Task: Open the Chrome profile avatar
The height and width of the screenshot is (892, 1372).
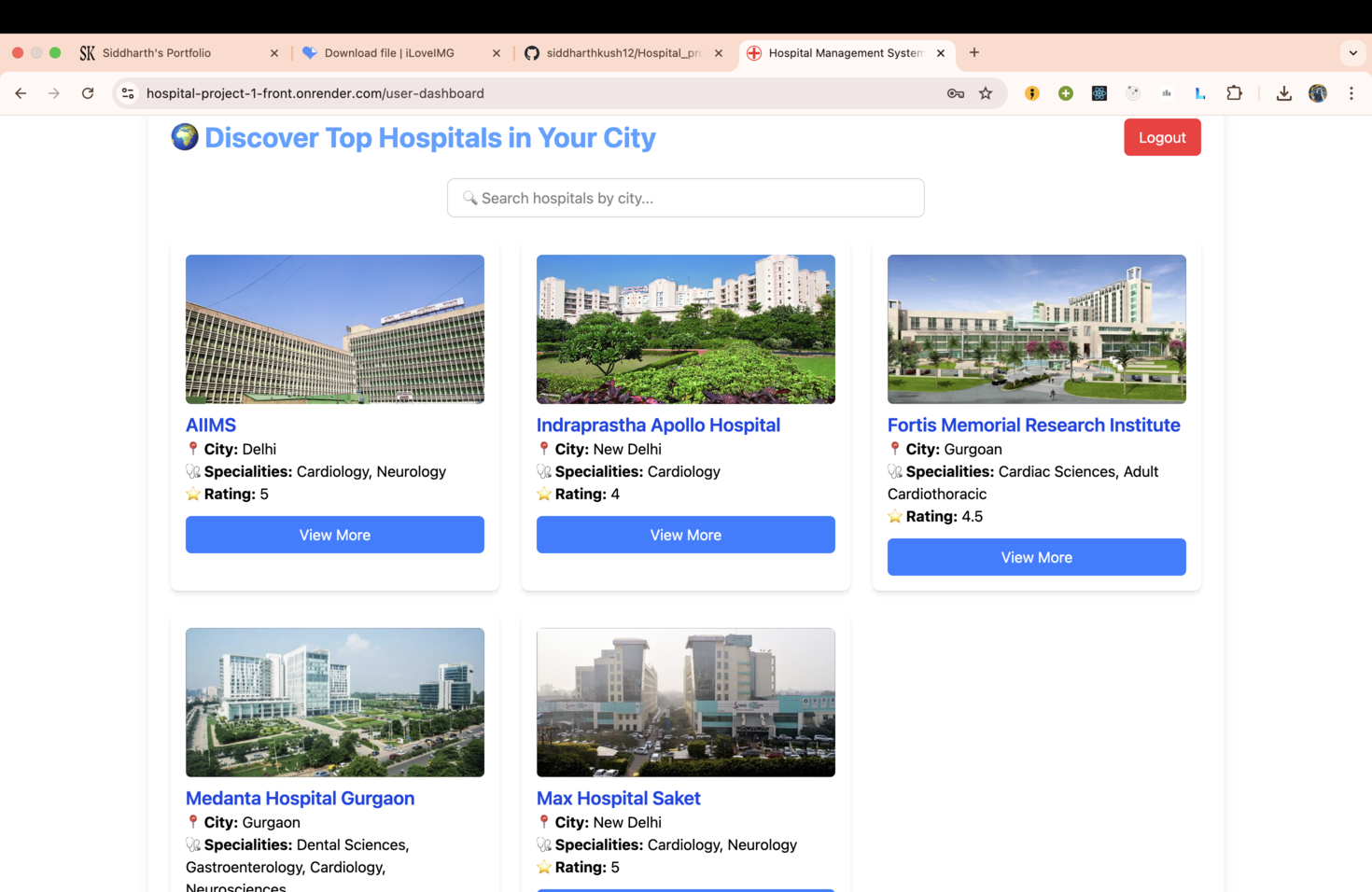Action: [1318, 93]
